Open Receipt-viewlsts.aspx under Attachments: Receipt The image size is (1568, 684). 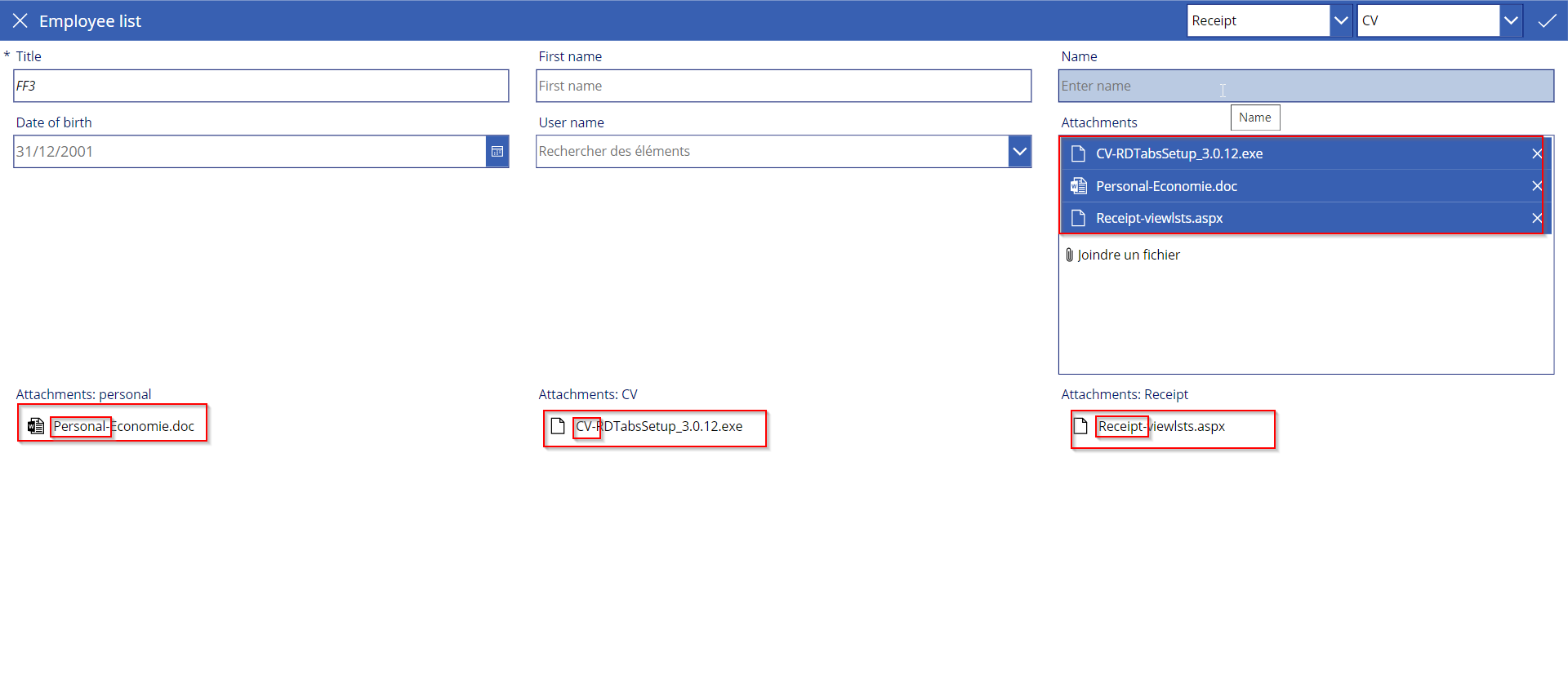point(1160,426)
